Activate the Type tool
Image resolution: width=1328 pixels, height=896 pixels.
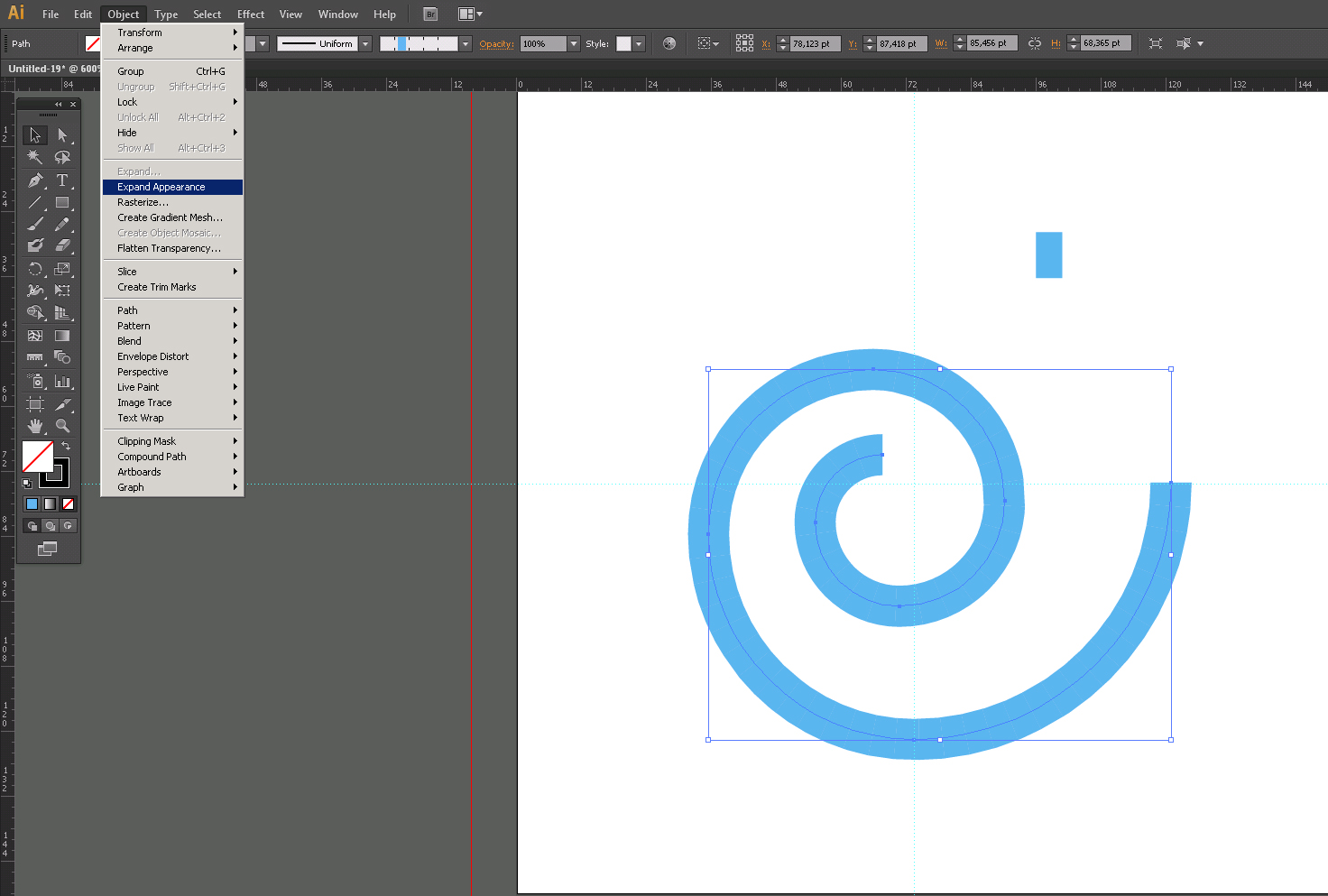62,180
